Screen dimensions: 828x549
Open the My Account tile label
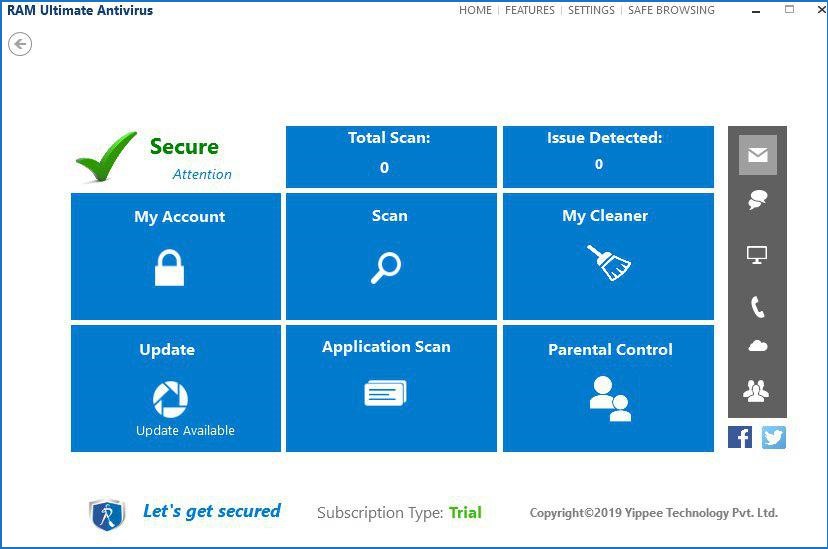tap(180, 216)
